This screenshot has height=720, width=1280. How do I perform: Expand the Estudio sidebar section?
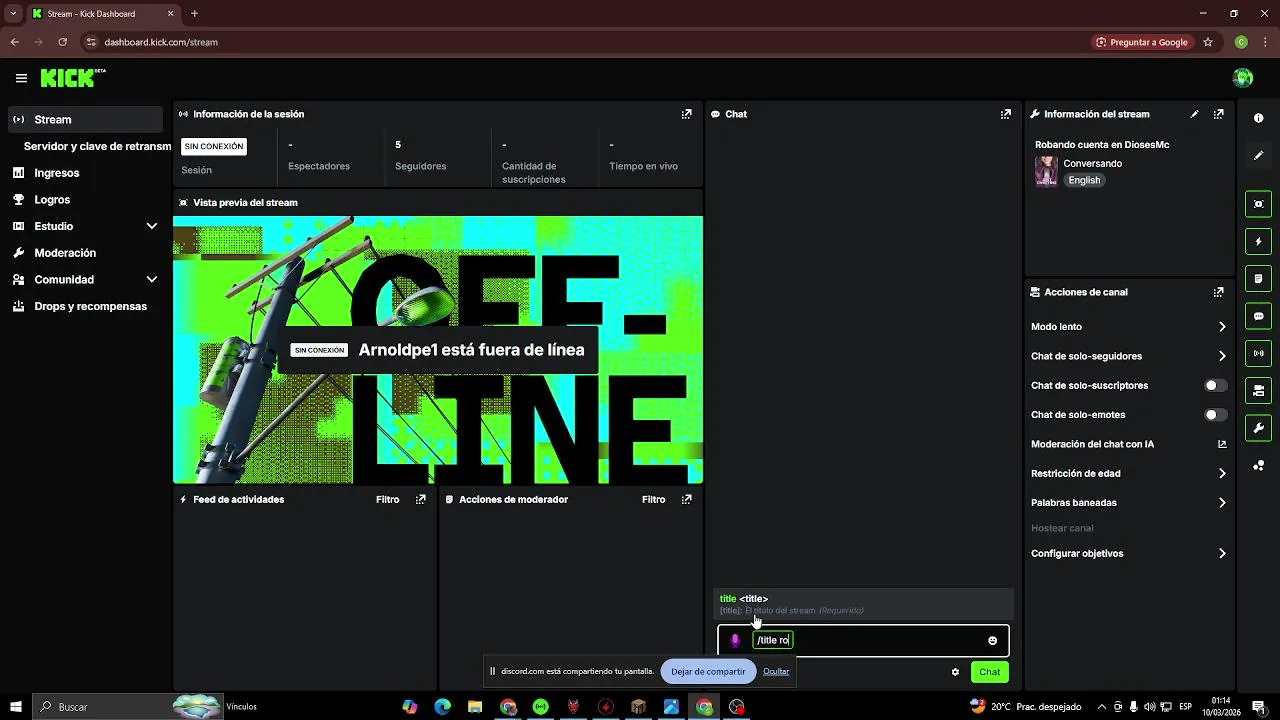[152, 226]
